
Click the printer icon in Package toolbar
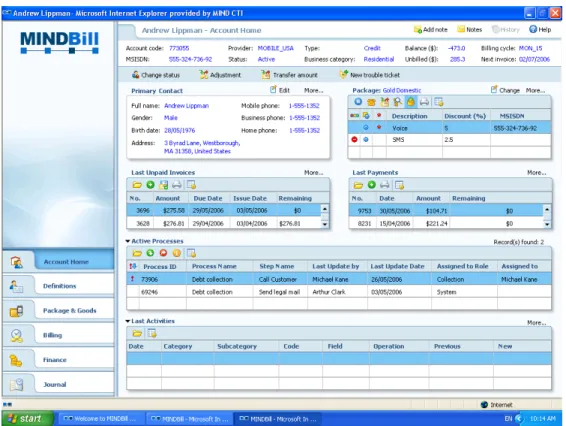coord(424,102)
